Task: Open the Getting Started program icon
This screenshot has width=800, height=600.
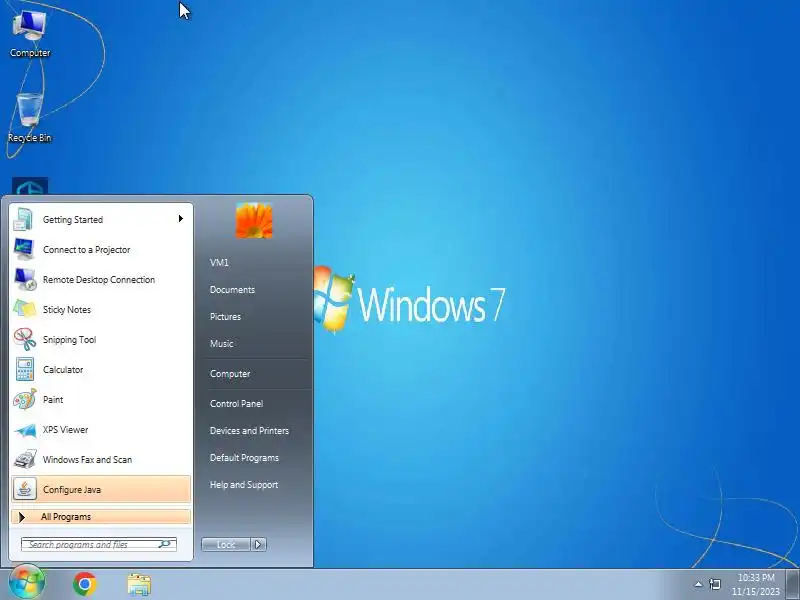Action: point(23,220)
